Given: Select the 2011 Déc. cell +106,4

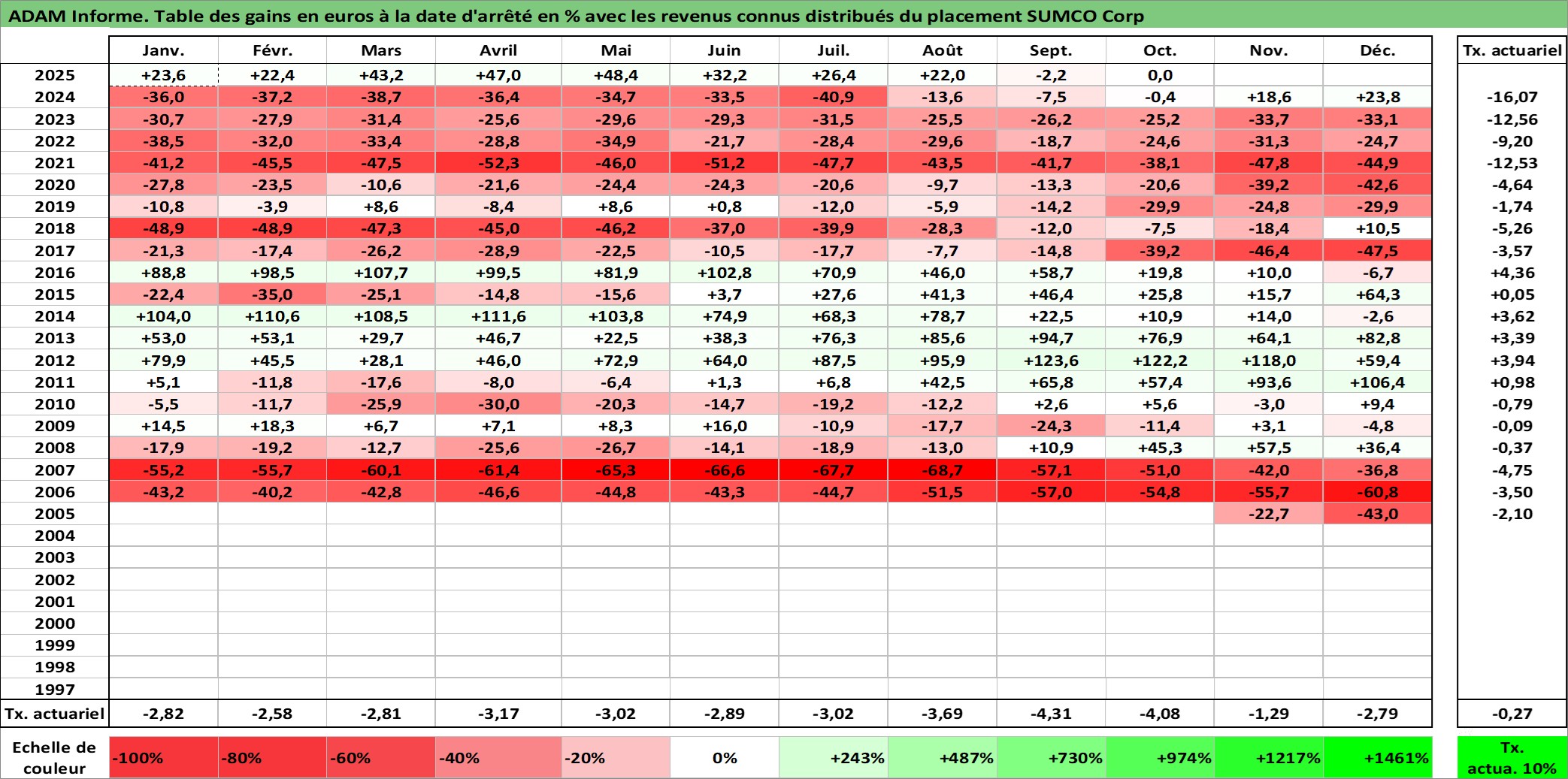Looking at the screenshot, I should [1378, 382].
